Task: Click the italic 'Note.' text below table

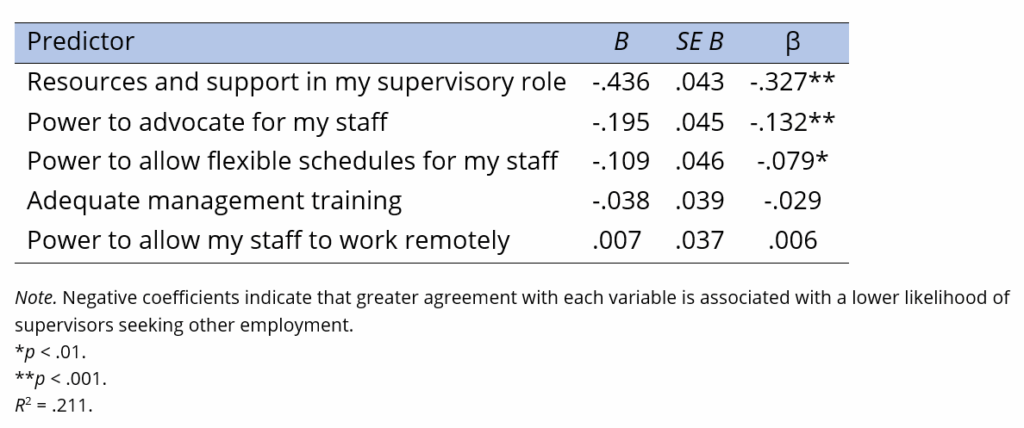Action: tap(34, 297)
